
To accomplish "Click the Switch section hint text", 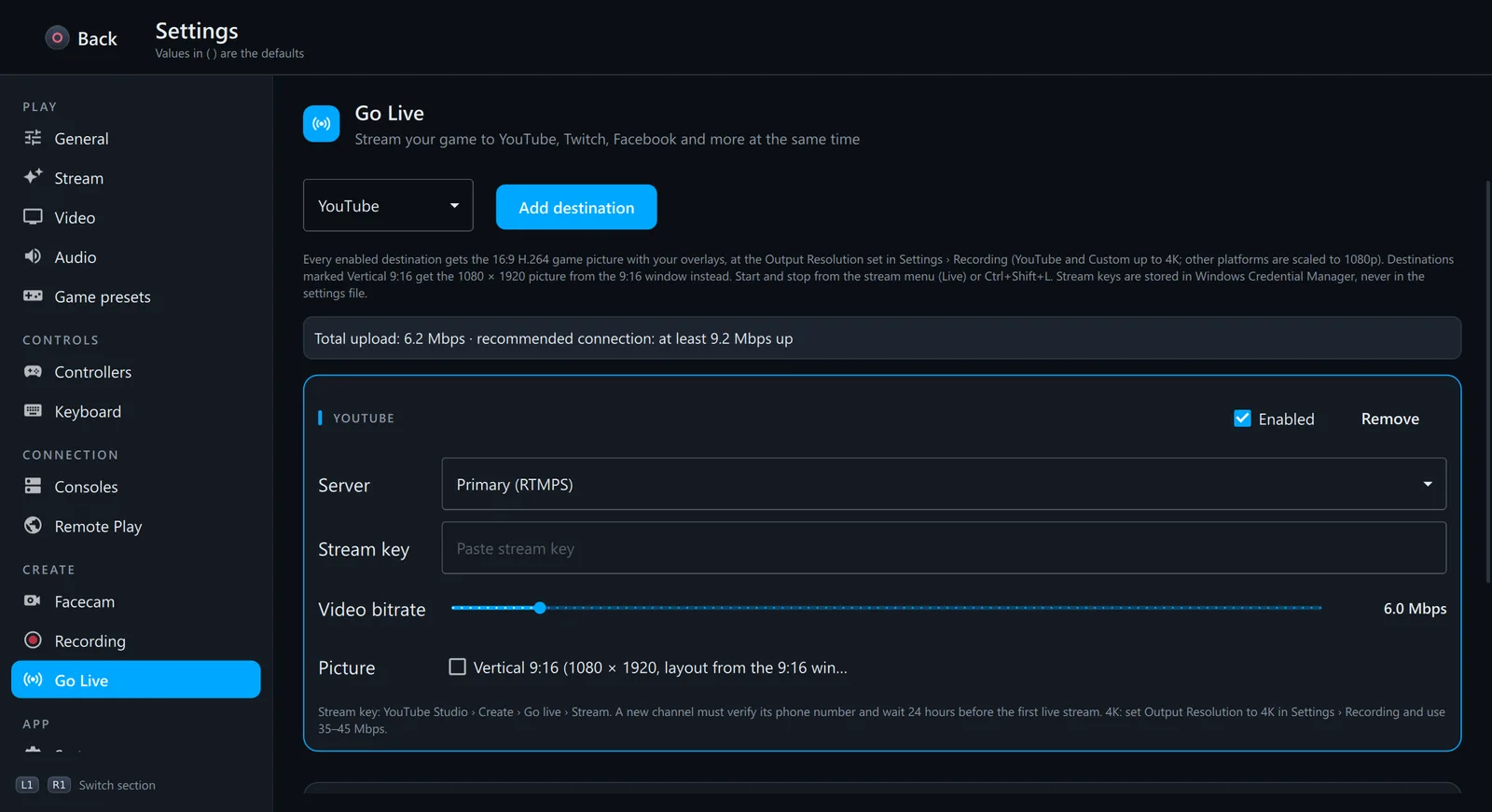I will 117,785.
